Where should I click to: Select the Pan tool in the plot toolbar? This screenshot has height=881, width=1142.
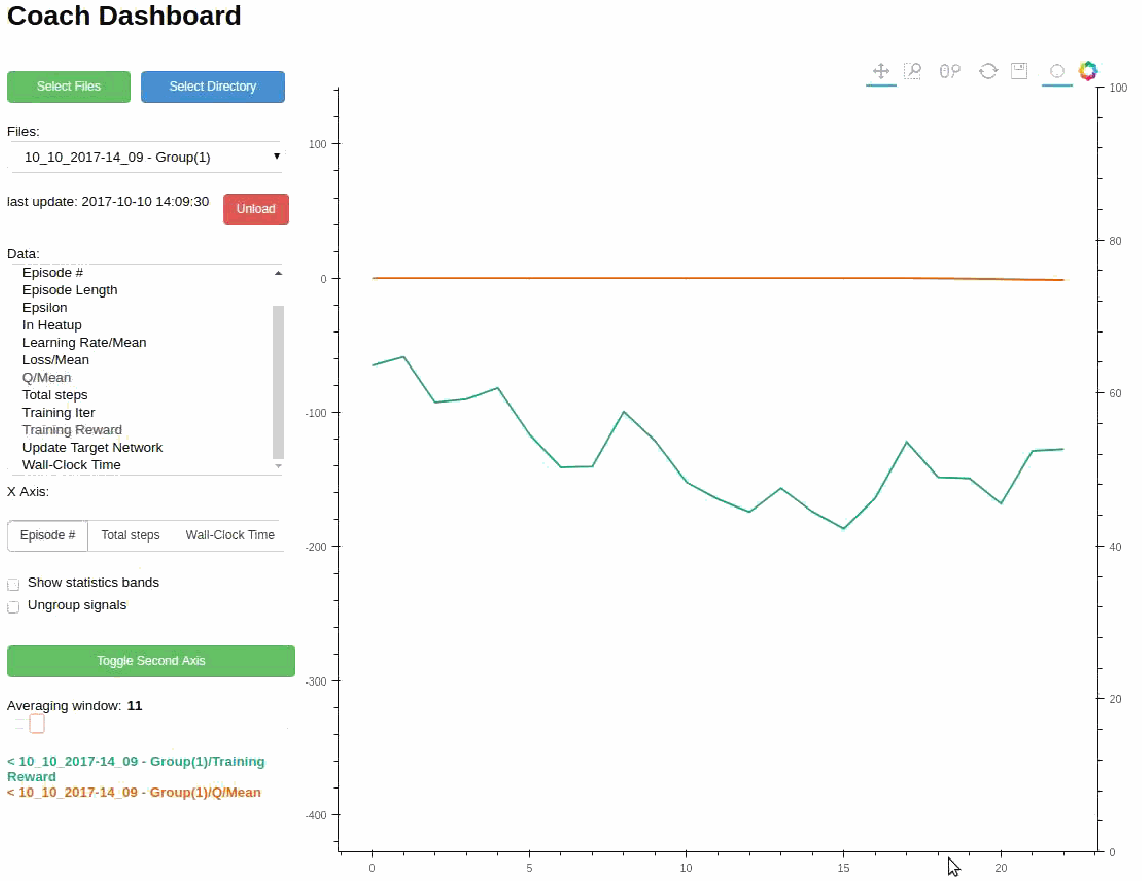click(x=881, y=71)
